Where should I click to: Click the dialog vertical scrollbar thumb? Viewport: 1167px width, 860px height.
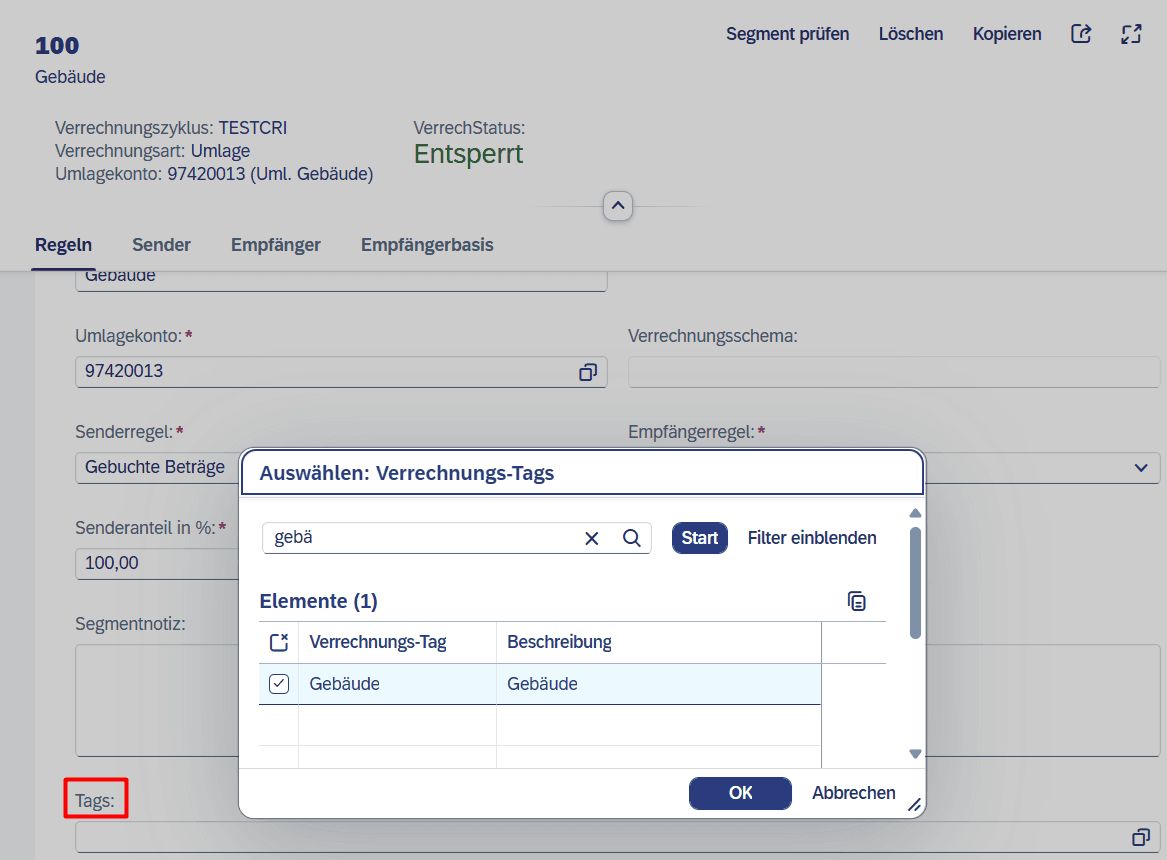tap(915, 583)
